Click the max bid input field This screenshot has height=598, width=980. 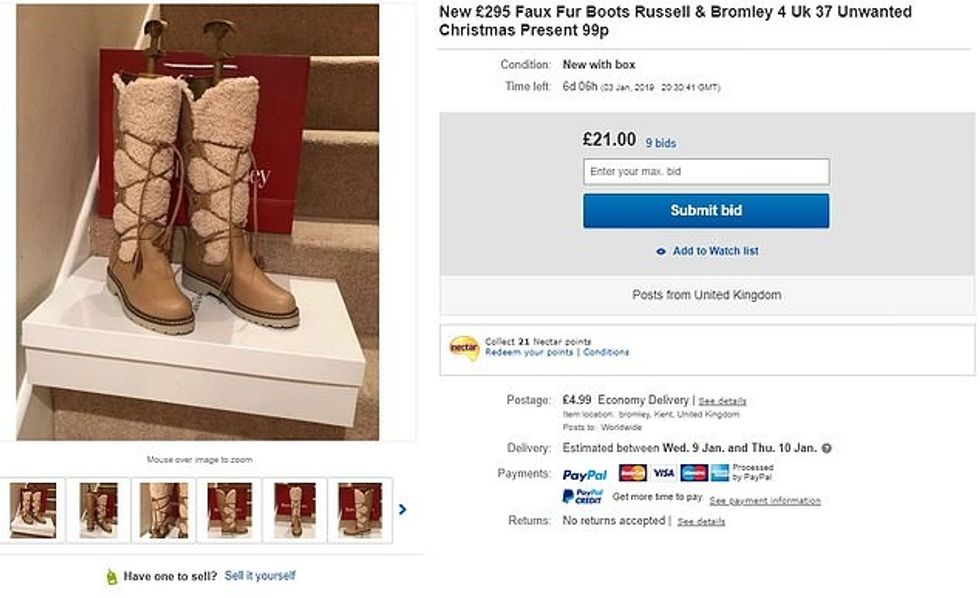tap(706, 172)
